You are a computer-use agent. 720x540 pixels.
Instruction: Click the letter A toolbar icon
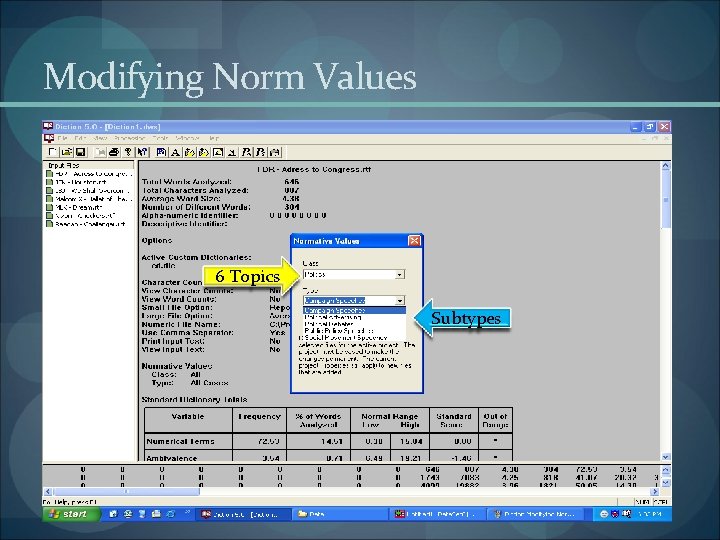pyautogui.click(x=175, y=152)
